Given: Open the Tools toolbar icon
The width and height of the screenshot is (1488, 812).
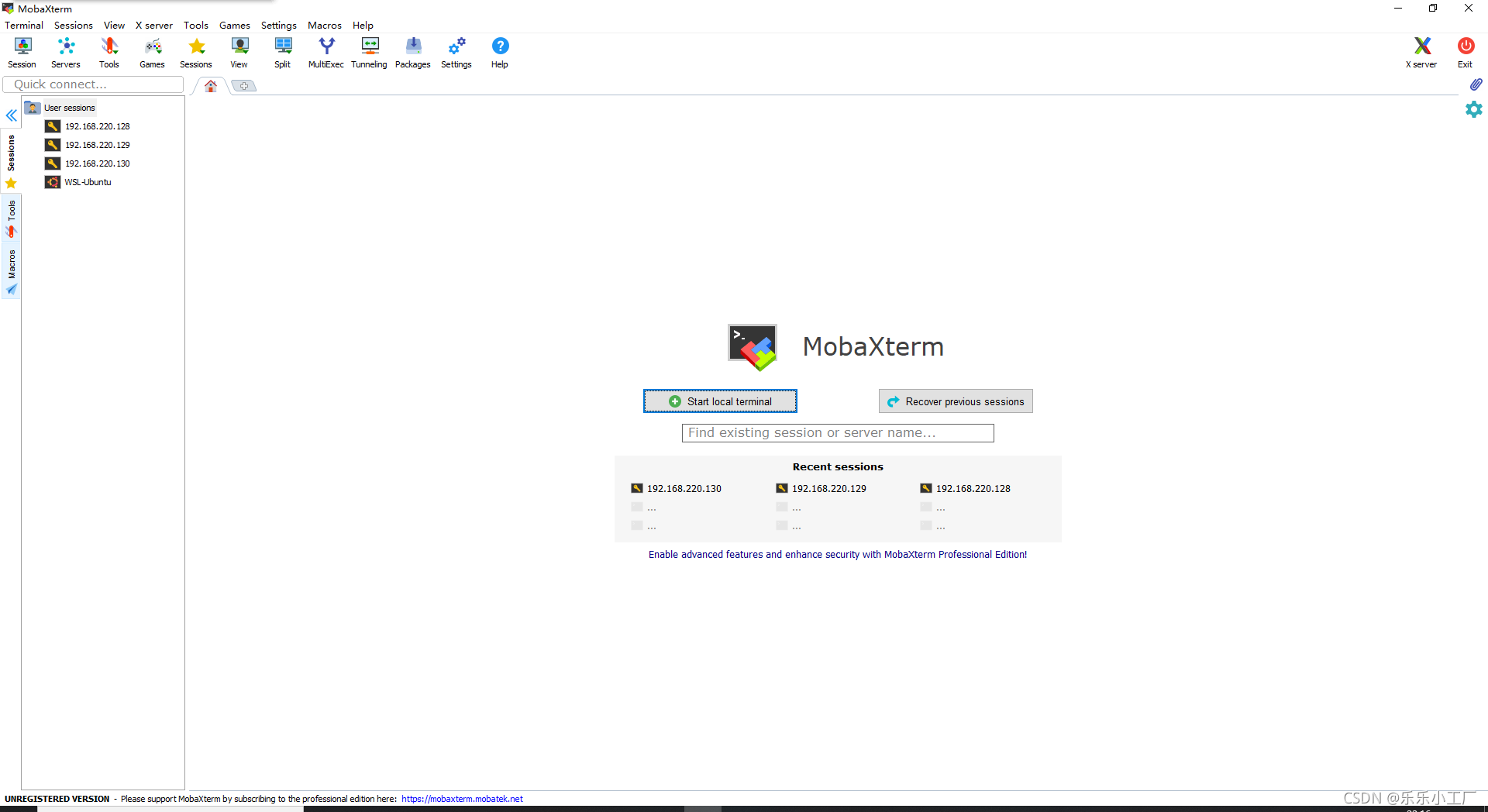Looking at the screenshot, I should pos(109,53).
